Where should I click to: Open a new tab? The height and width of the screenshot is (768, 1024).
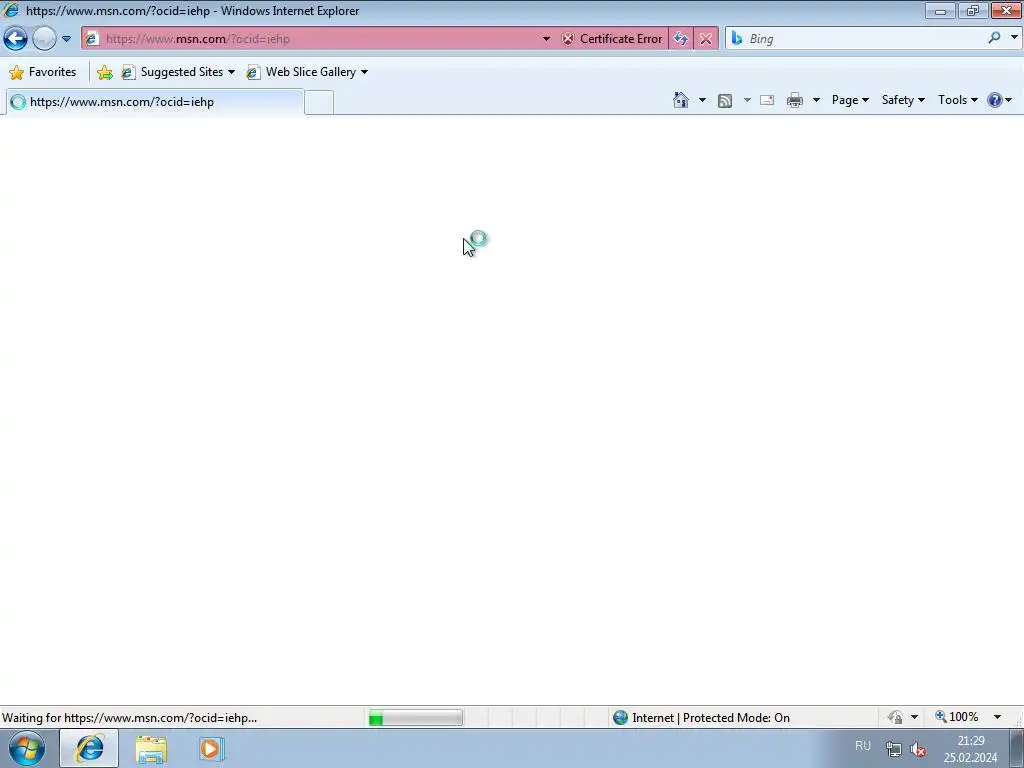click(x=319, y=103)
